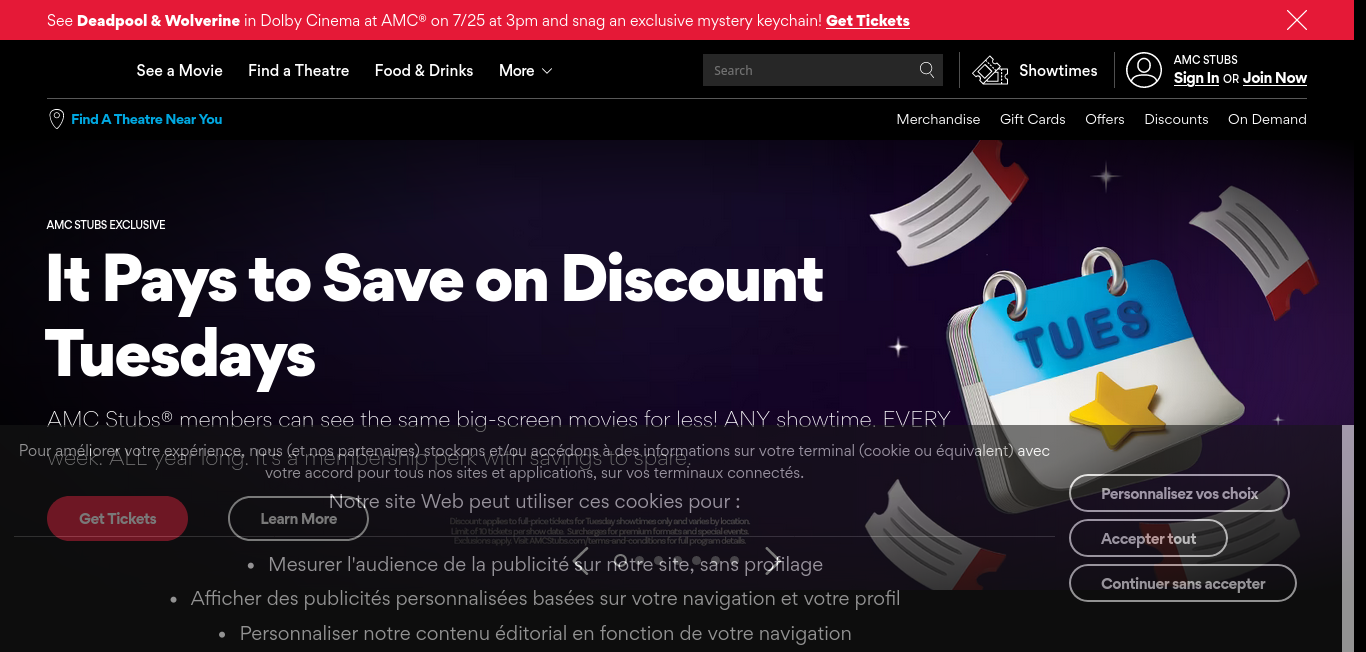This screenshot has height=652, width=1366.
Task: Select the first carousel dot indicator
Action: tap(621, 561)
